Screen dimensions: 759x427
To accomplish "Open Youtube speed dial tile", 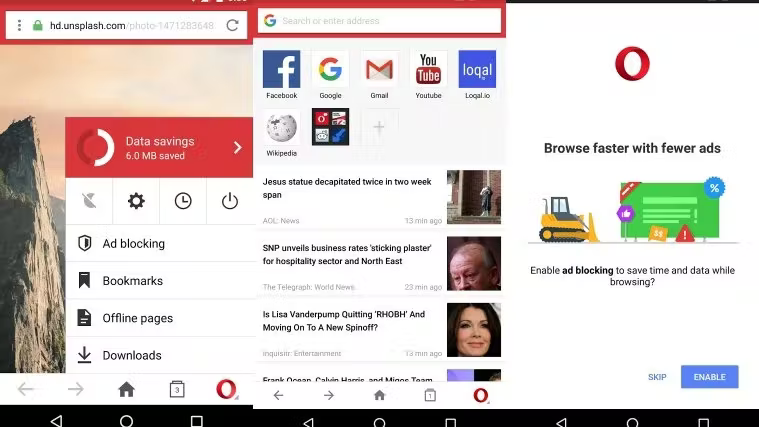I will (428, 75).
